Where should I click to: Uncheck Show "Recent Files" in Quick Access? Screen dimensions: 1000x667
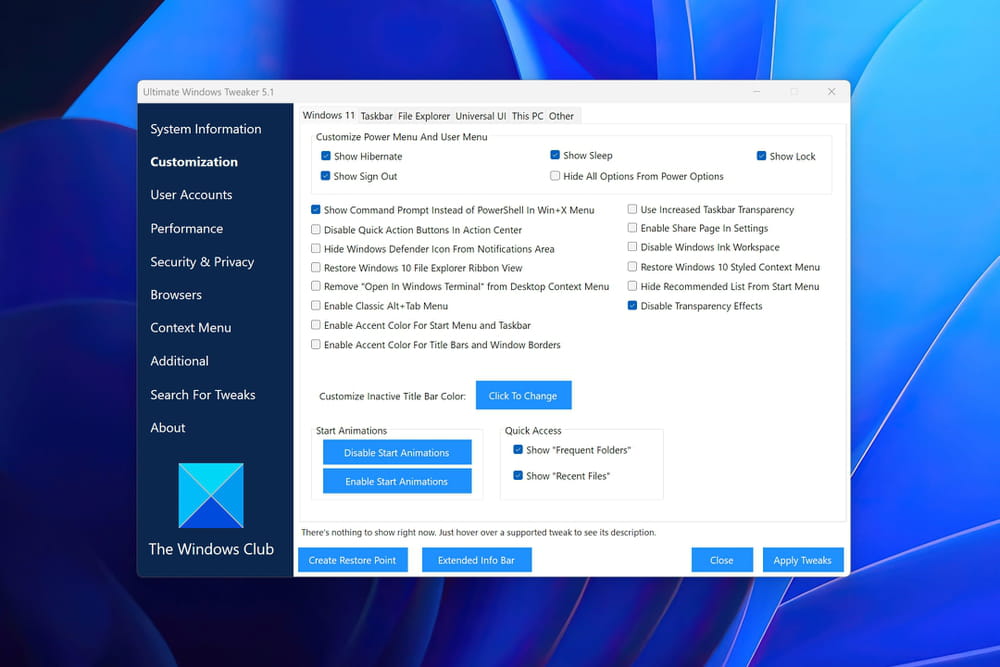coord(518,476)
